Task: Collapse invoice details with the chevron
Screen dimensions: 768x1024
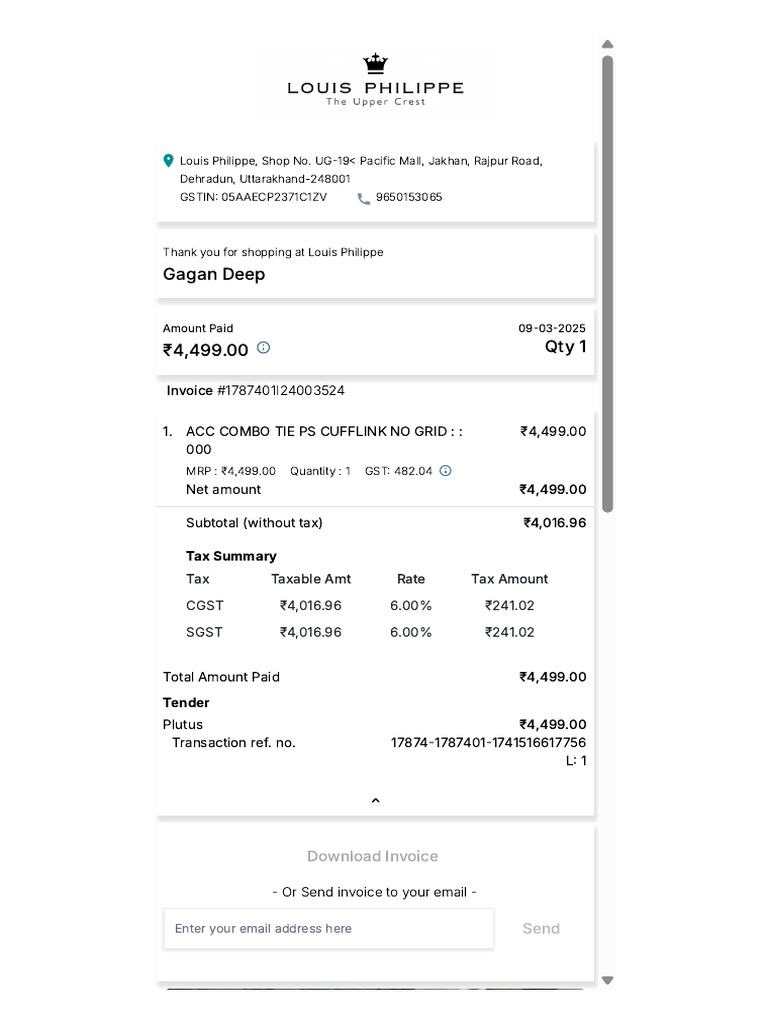Action: click(375, 800)
